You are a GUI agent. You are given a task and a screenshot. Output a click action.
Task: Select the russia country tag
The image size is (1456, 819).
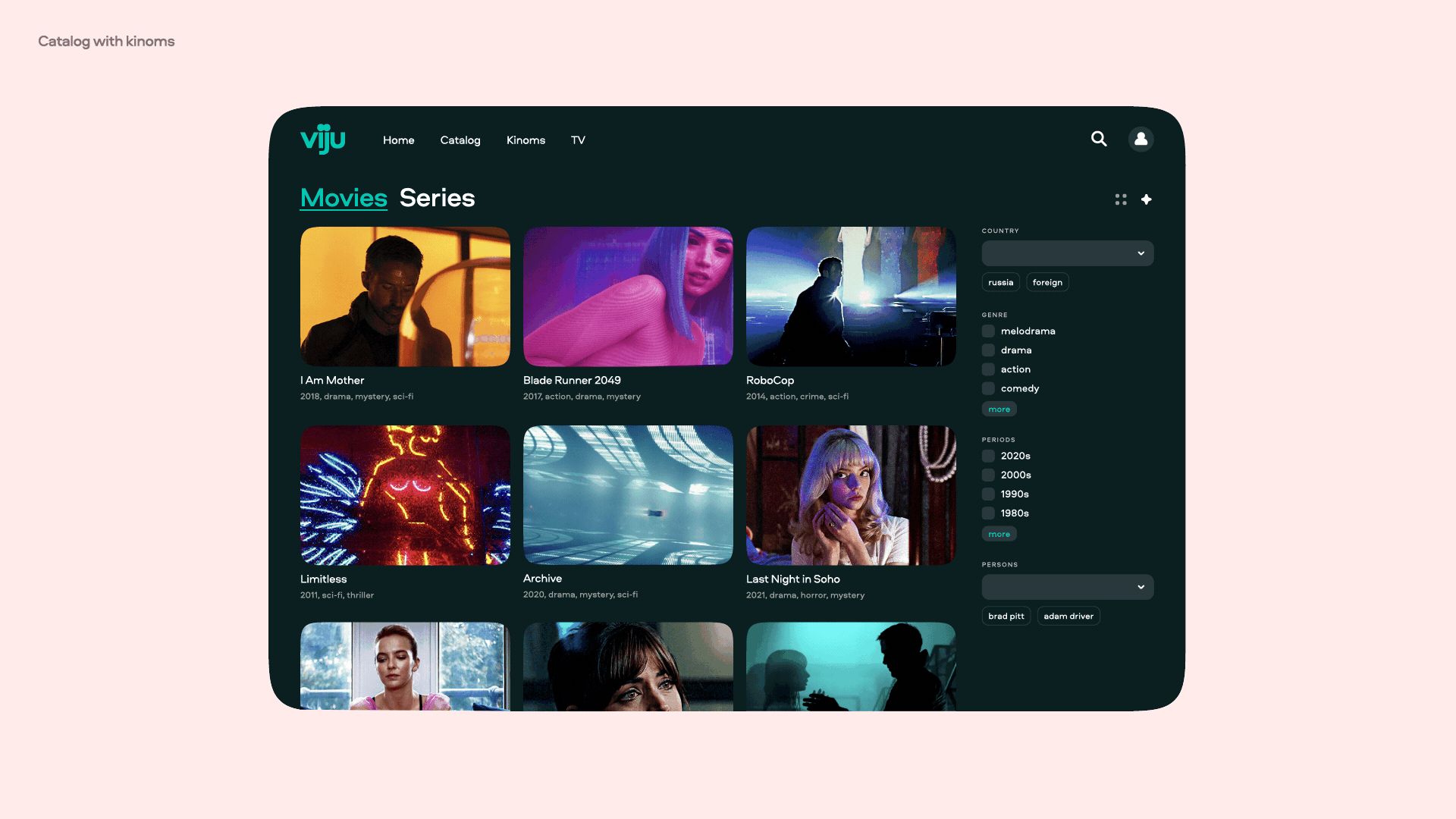coord(1000,282)
